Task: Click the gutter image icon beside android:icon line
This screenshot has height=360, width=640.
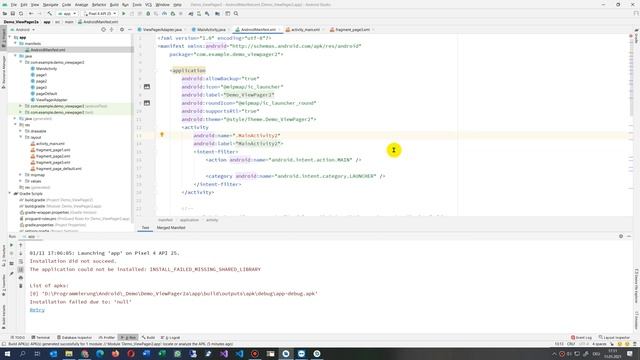Action: 147,87
